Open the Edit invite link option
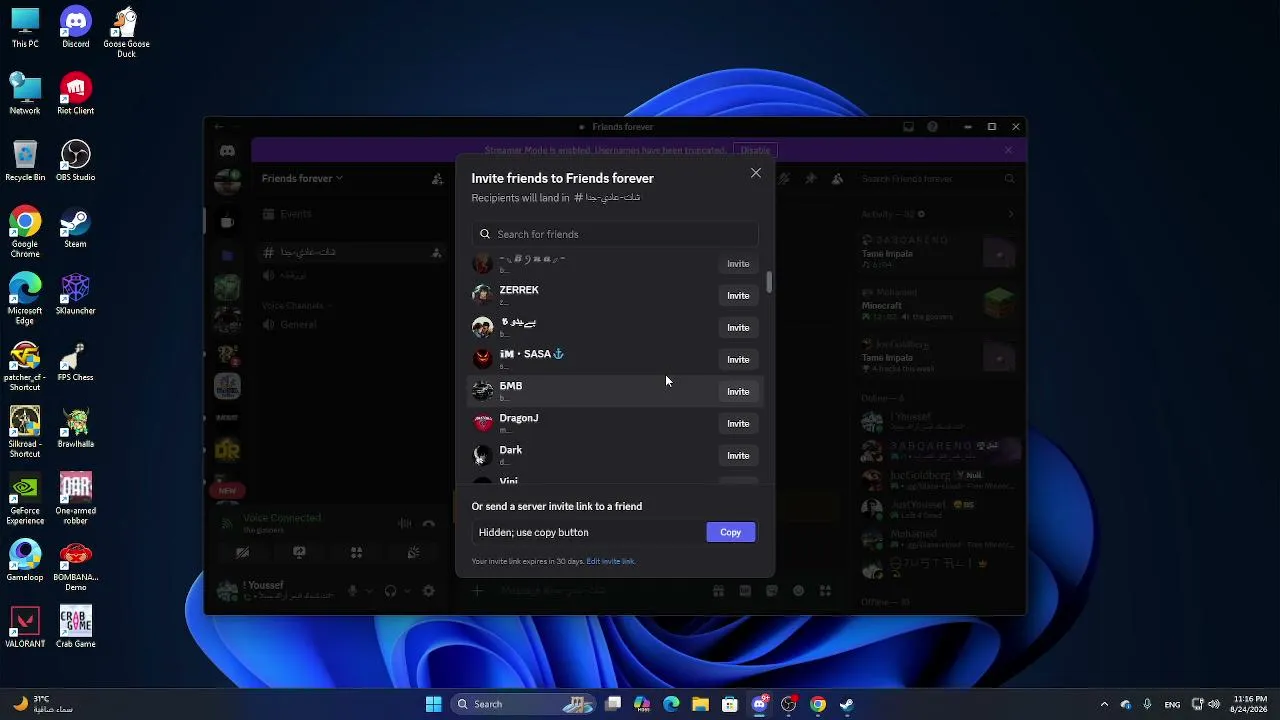 610,561
